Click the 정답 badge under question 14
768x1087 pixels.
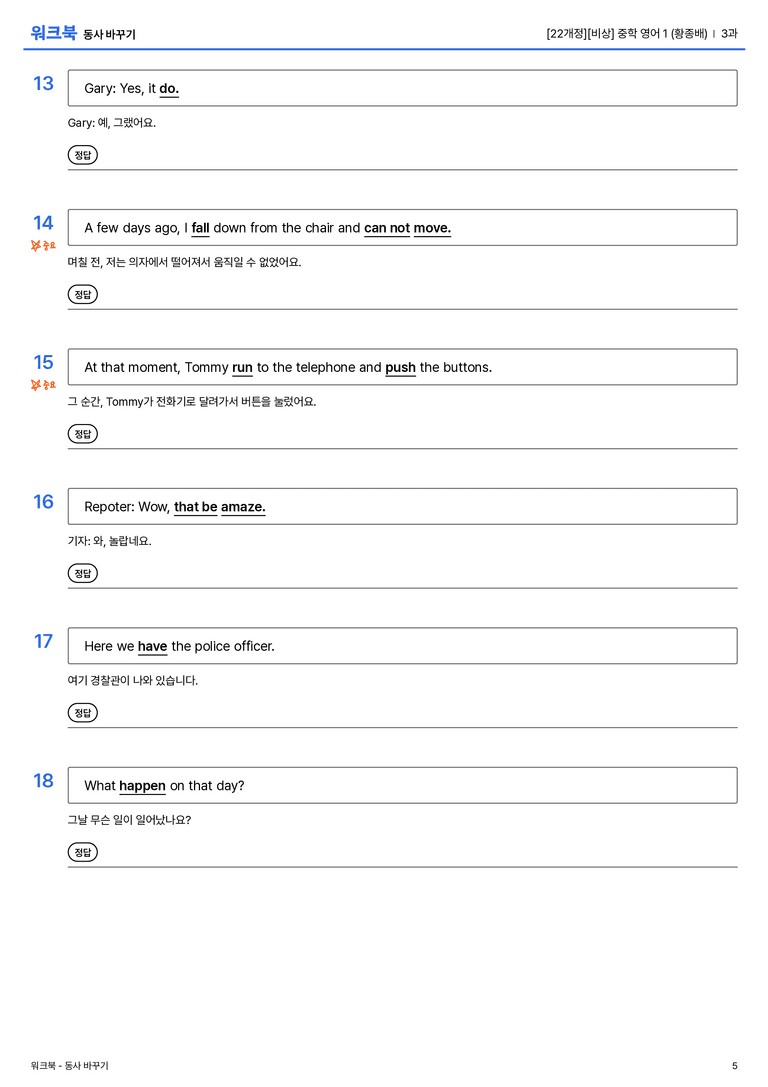click(x=82, y=295)
